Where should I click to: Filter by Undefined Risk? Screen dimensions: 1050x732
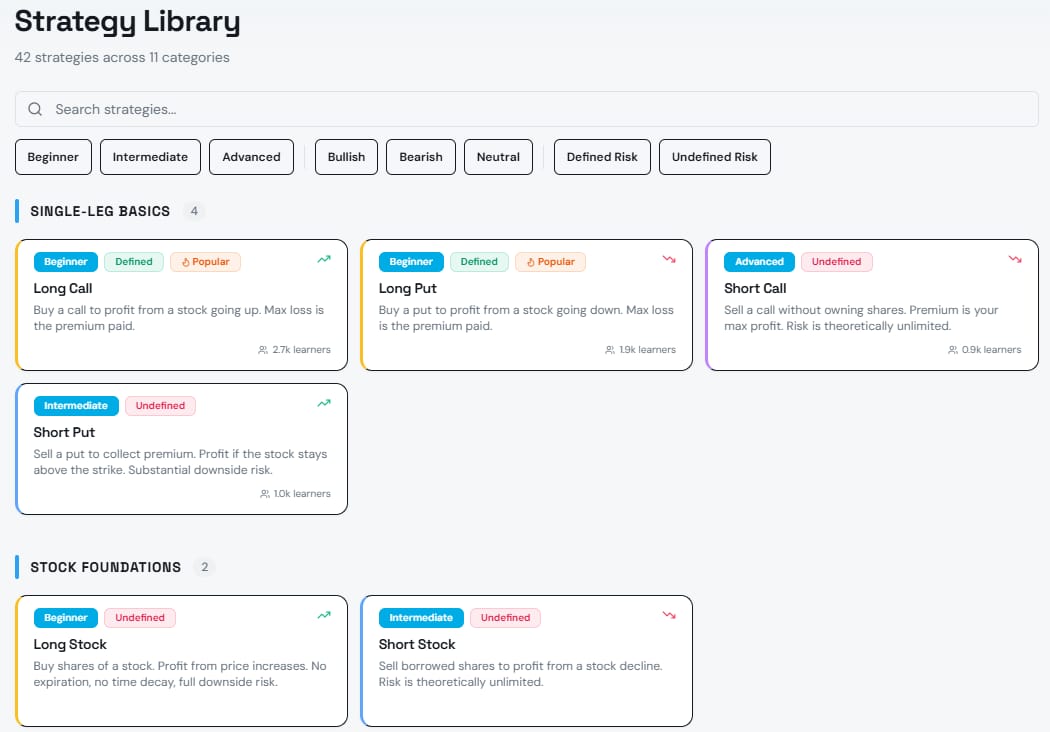point(715,157)
